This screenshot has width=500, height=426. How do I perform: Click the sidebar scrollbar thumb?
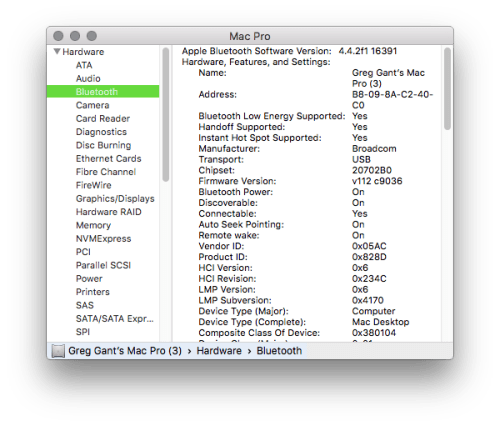pyautogui.click(x=166, y=115)
